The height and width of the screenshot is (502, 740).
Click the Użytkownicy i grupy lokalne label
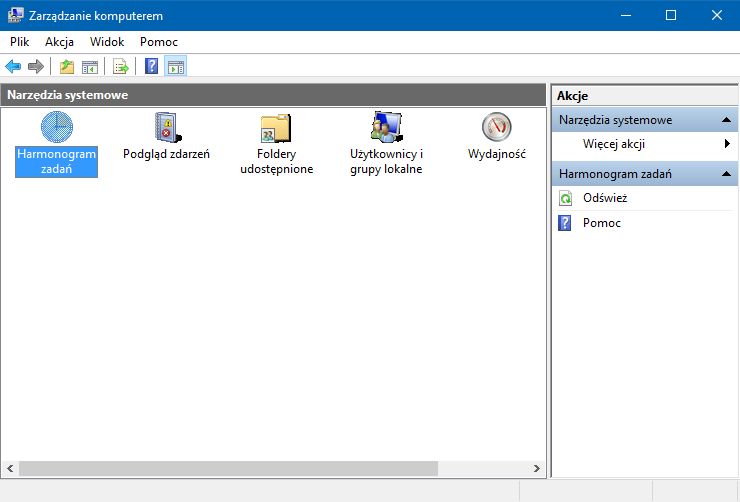[387, 161]
